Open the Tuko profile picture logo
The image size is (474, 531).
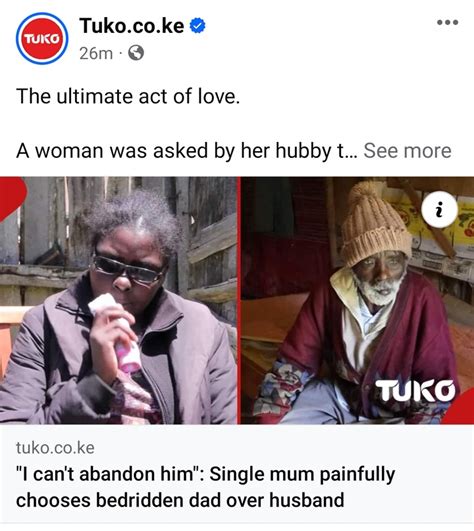click(42, 38)
